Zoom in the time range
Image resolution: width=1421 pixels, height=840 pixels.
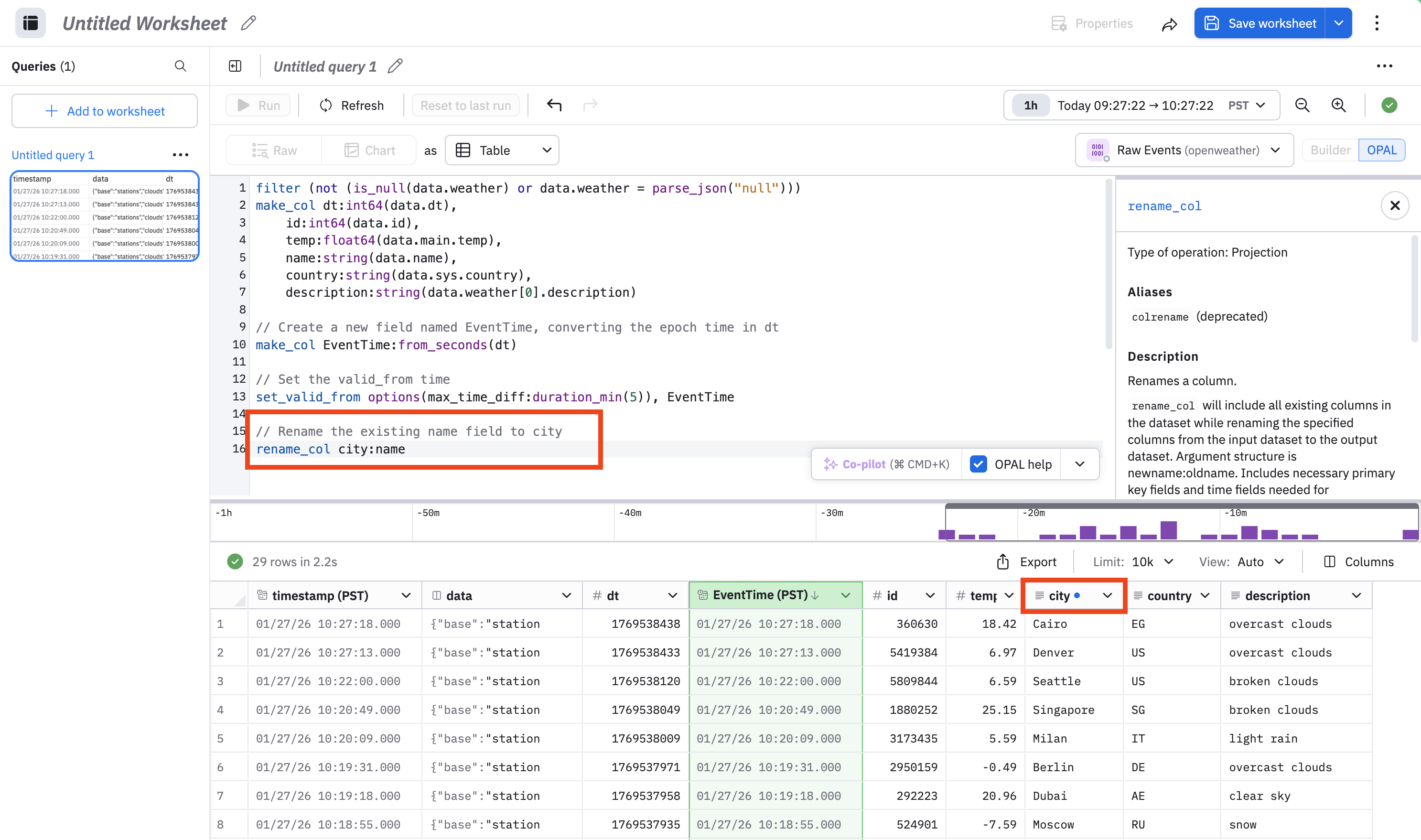(x=1338, y=105)
